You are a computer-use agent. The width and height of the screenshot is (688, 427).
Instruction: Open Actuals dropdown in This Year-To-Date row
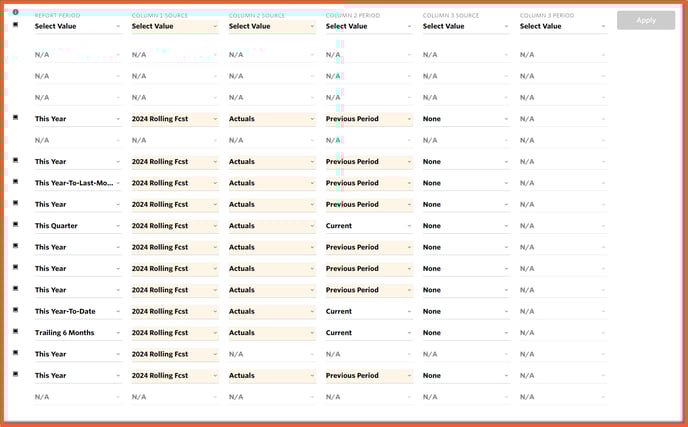pyautogui.click(x=272, y=311)
